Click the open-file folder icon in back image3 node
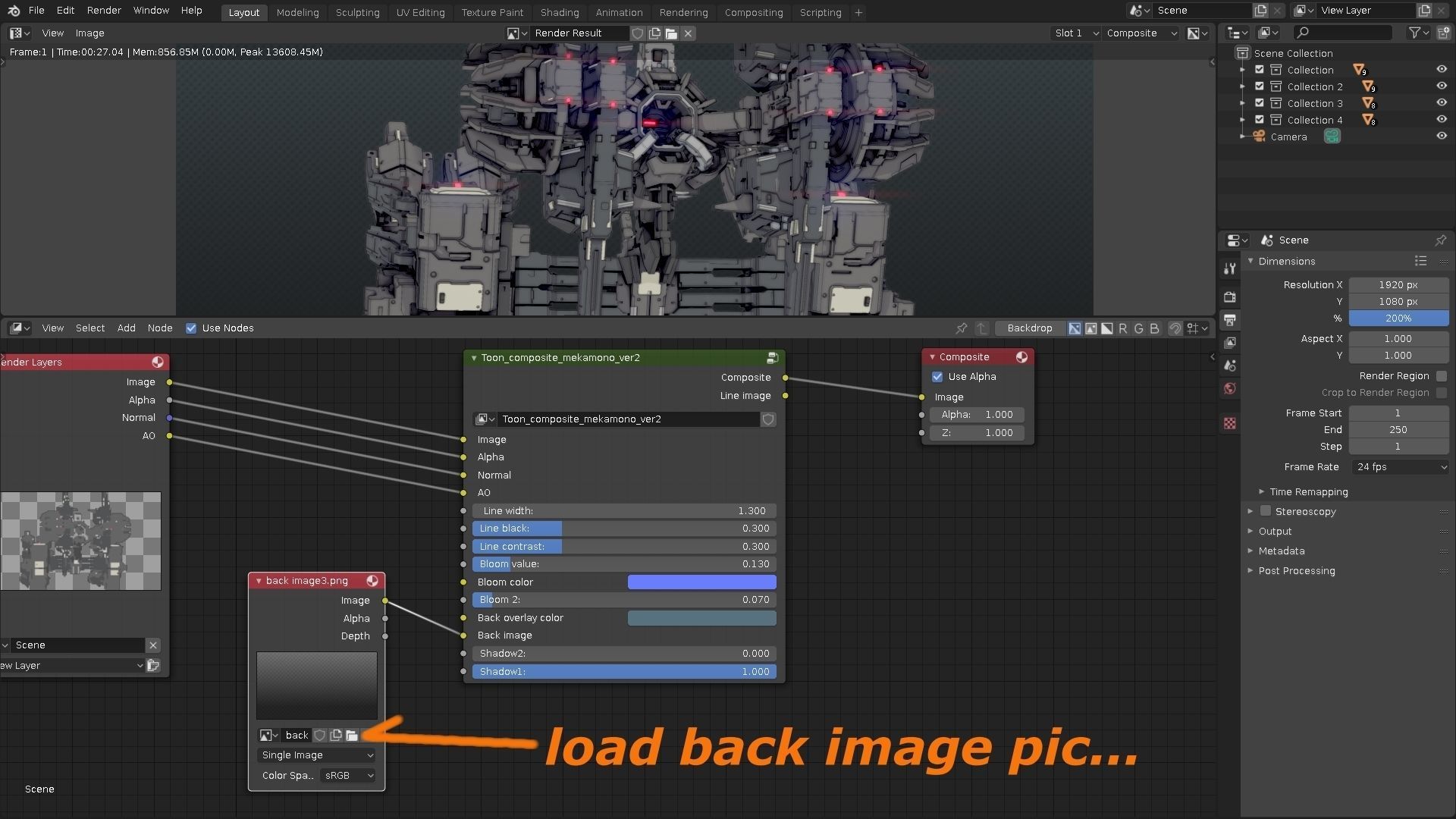The width and height of the screenshot is (1456, 819). pos(351,735)
